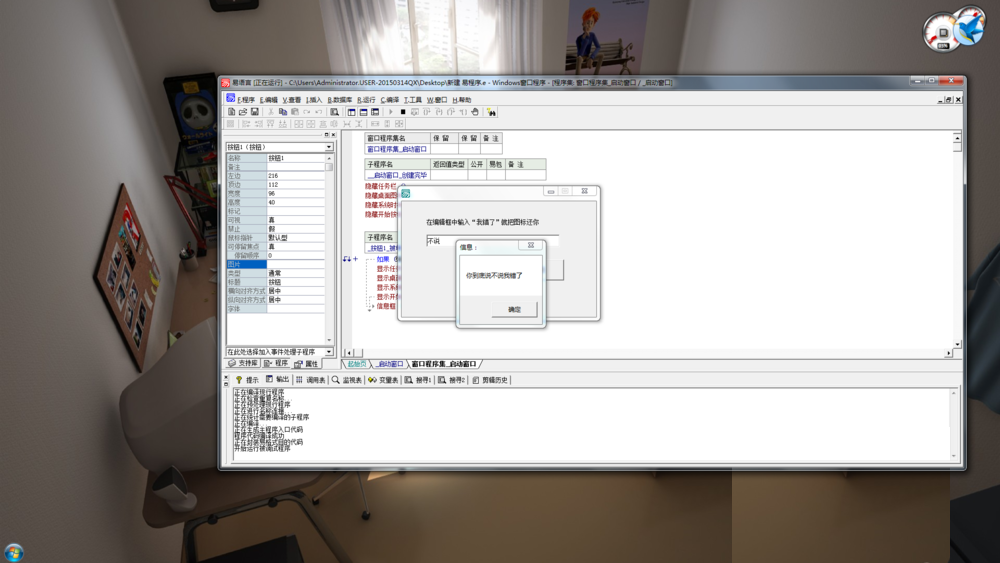1000x563 pixels.
Task: Open the 搜寻2 output tab
Action: (452, 380)
